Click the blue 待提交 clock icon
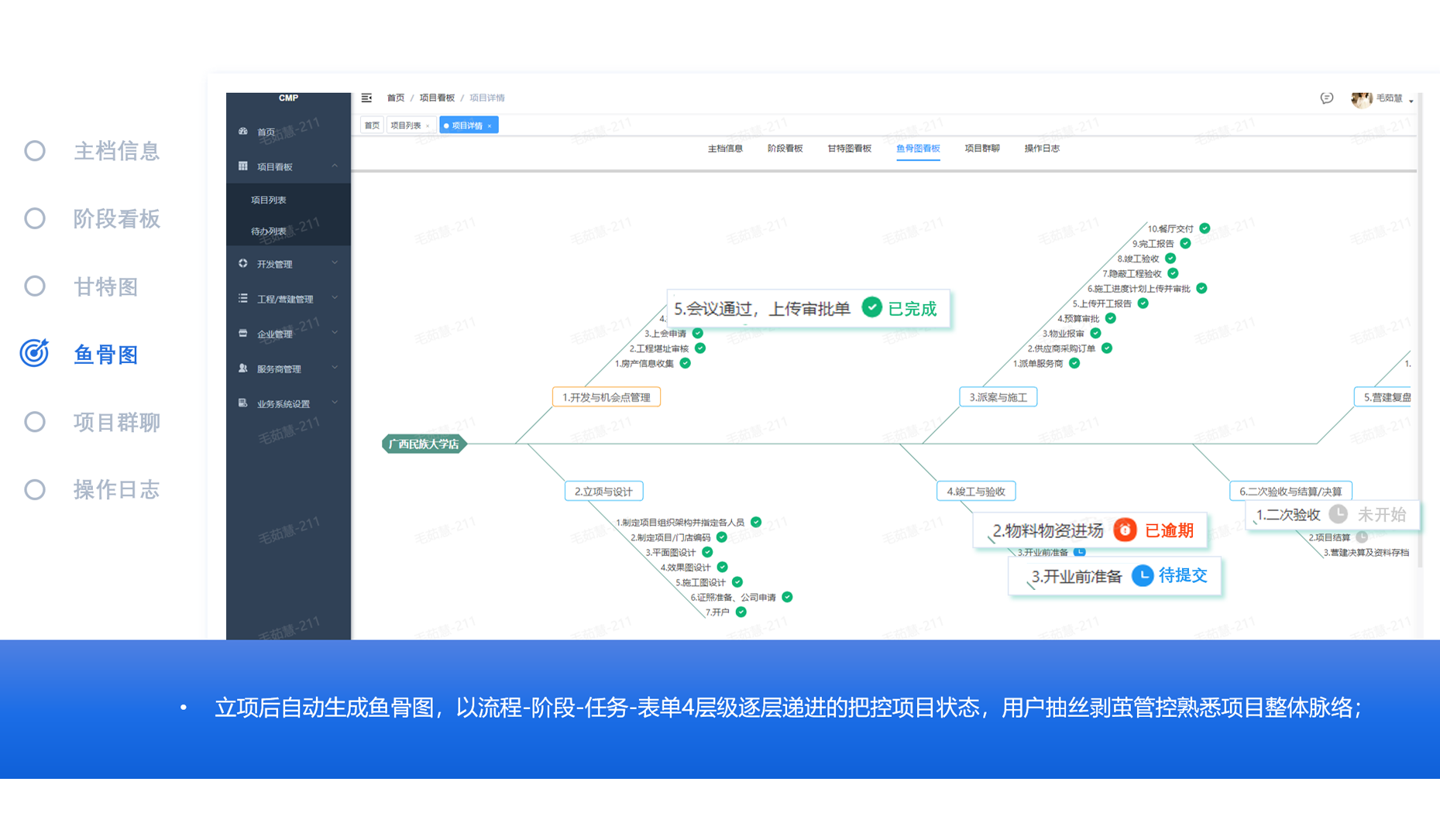This screenshot has height=840, width=1440. pos(1143,575)
